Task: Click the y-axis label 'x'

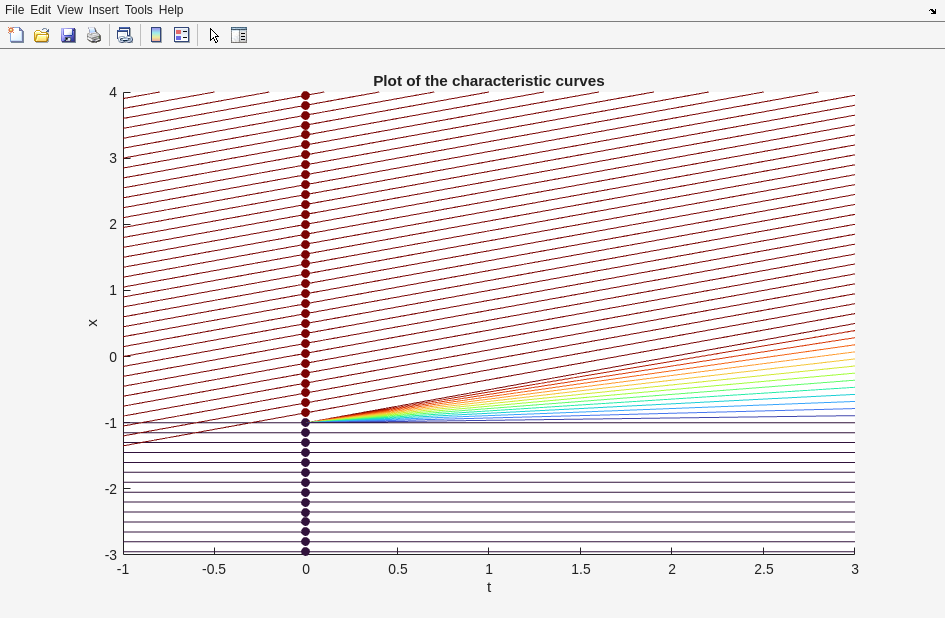Action: click(x=93, y=323)
